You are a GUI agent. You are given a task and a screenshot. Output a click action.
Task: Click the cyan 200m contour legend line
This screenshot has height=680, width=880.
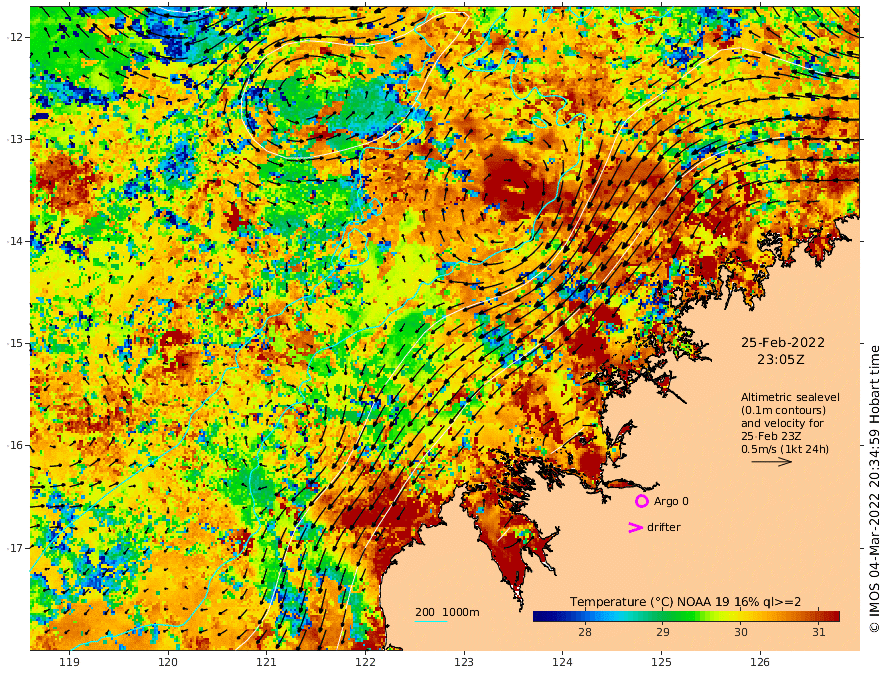pyautogui.click(x=431, y=621)
